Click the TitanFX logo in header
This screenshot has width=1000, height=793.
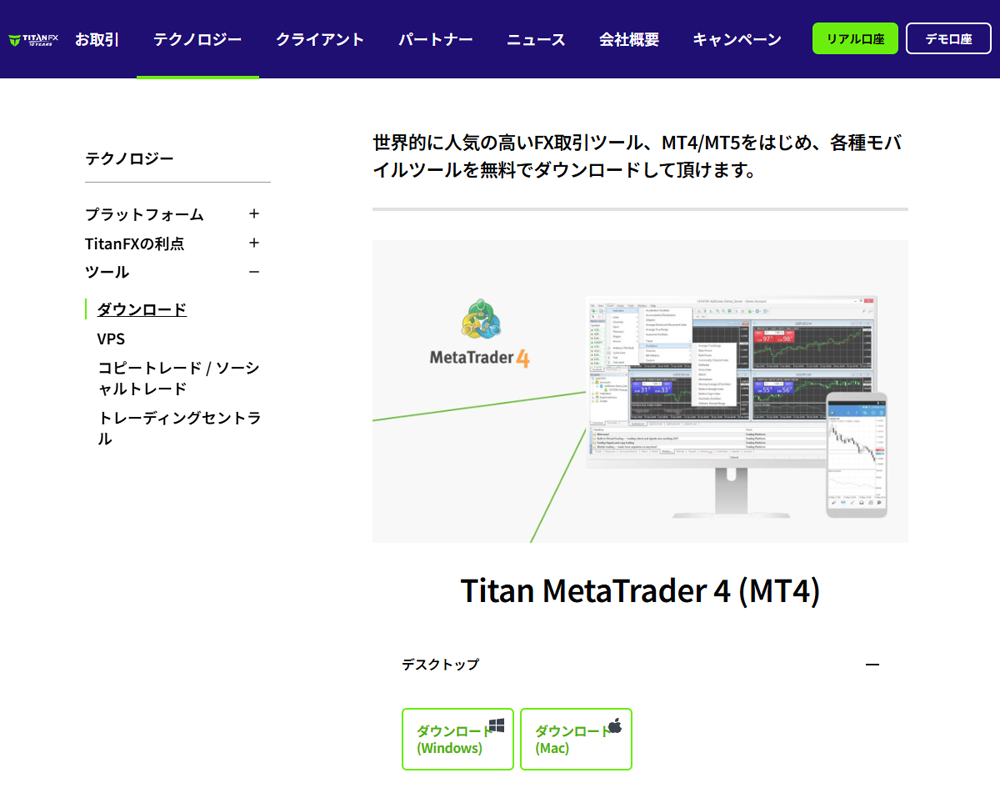(33, 40)
